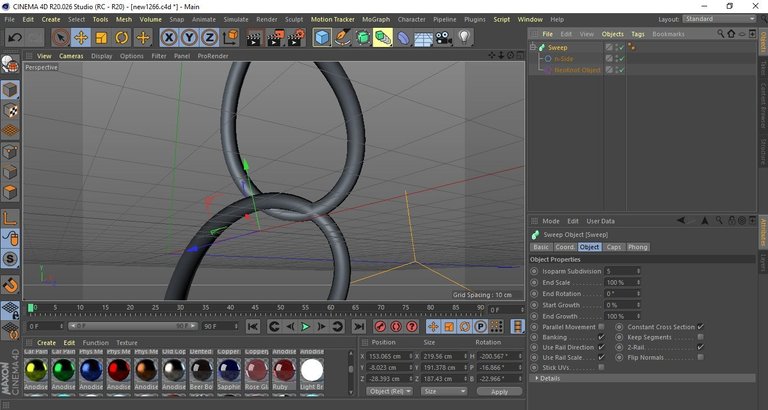Open the Floor environment objects icon
The width and height of the screenshot is (768, 410).
click(x=423, y=38)
